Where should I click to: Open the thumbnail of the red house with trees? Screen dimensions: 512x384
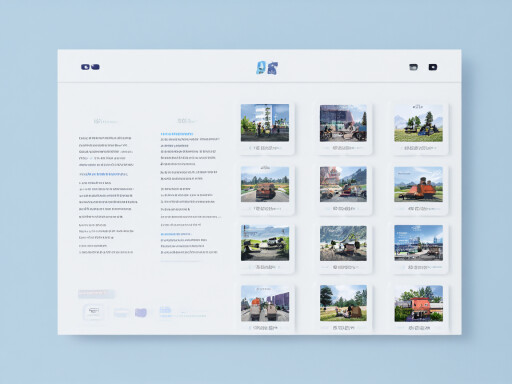[x=419, y=303]
